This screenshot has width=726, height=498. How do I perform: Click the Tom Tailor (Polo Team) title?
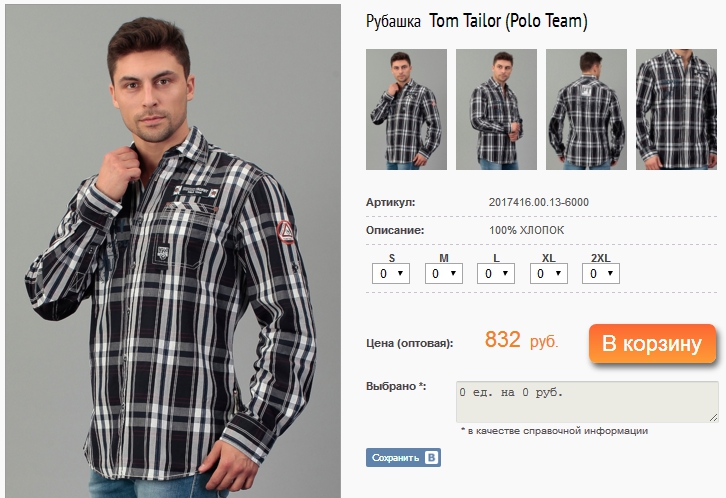(508, 21)
